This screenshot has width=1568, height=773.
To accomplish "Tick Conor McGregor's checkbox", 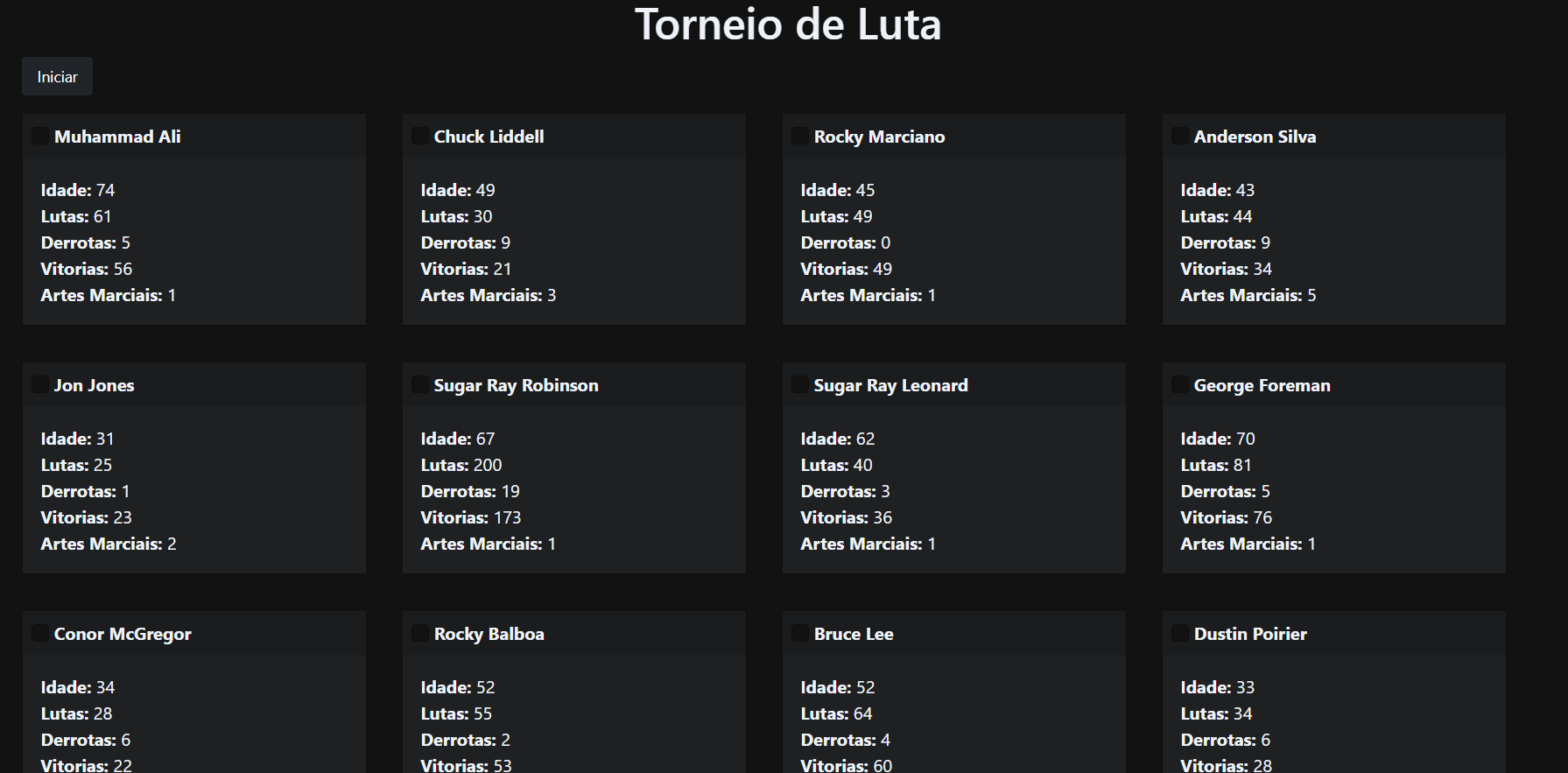I will (x=39, y=632).
